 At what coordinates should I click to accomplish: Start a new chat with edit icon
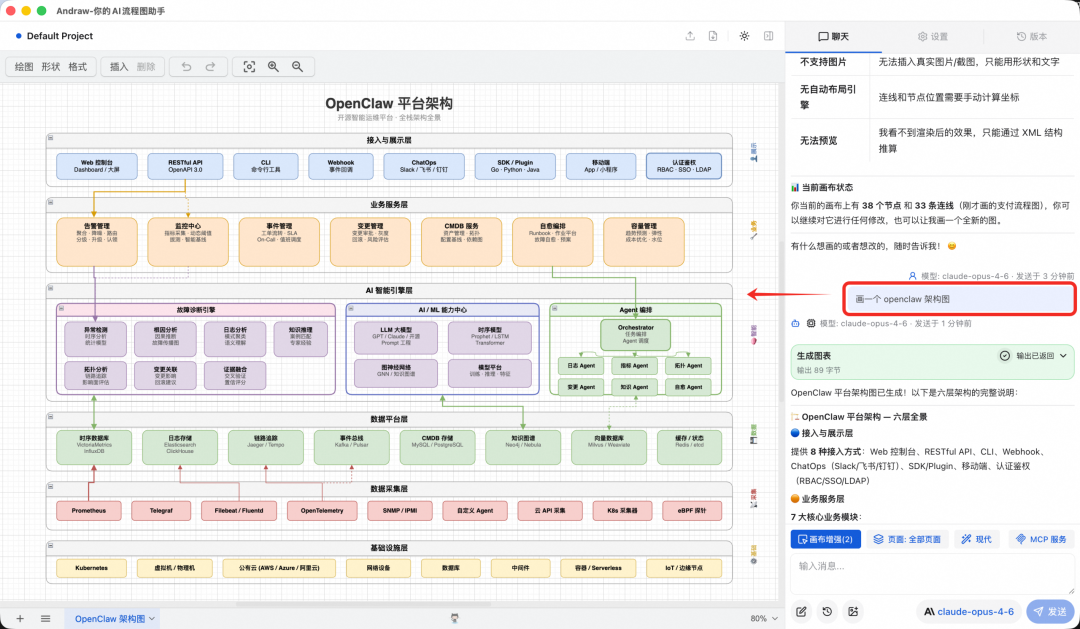click(802, 612)
